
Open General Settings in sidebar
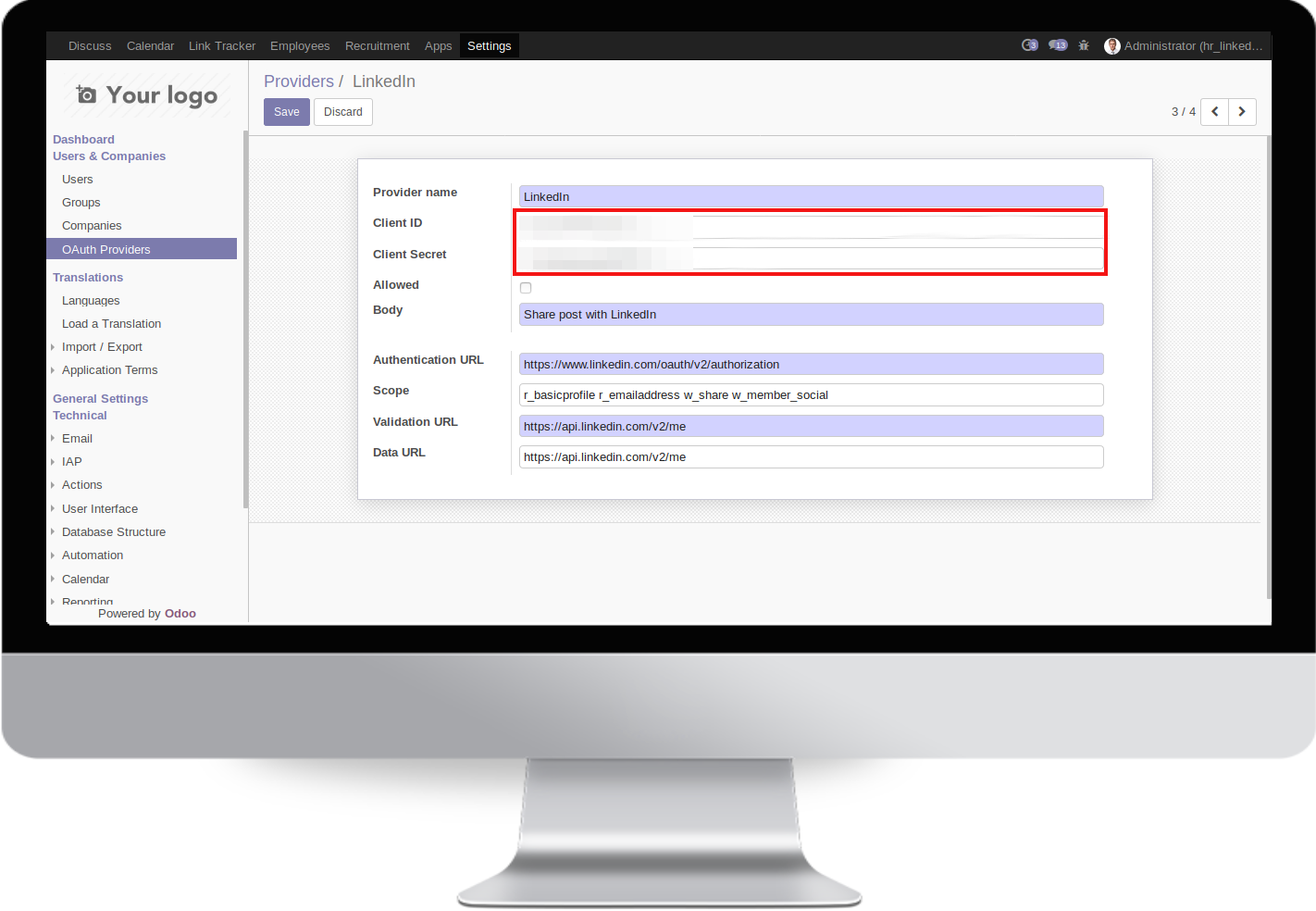pyautogui.click(x=100, y=399)
